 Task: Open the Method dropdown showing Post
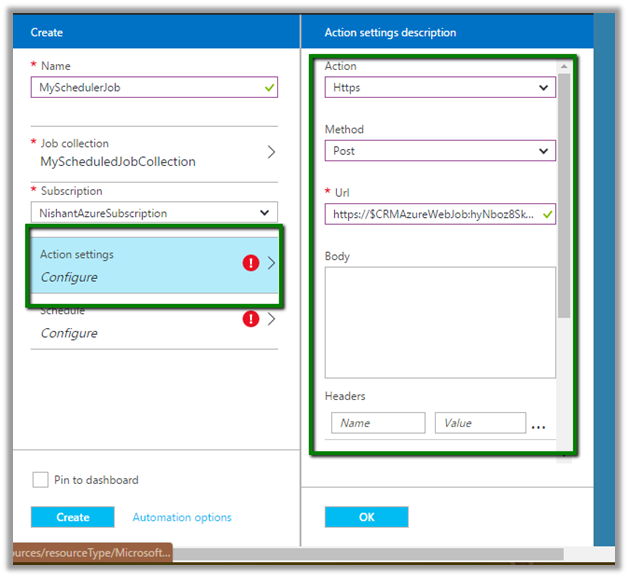point(440,151)
